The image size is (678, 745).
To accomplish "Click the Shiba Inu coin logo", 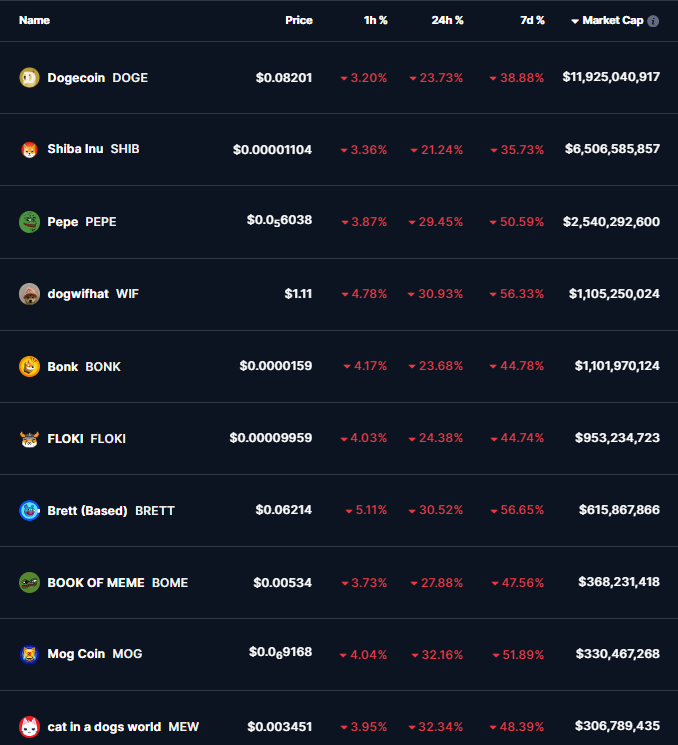I will [29, 150].
